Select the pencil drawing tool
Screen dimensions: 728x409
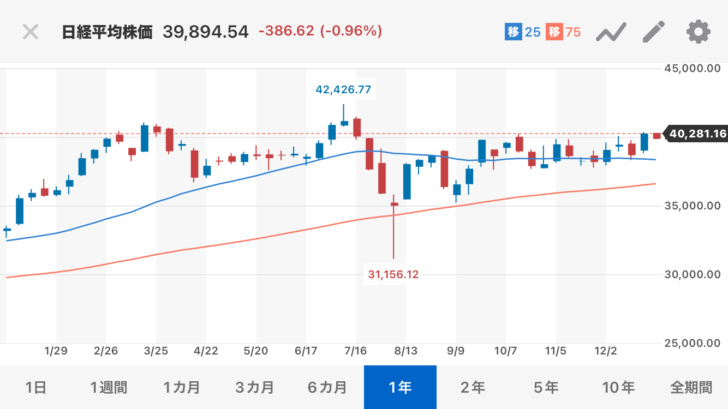point(654,32)
